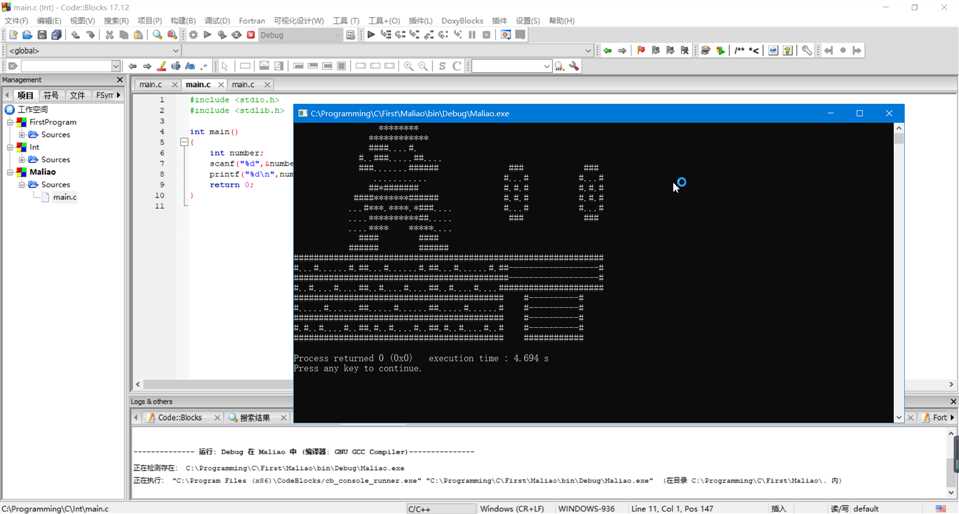Click the New file toolbar icon
Viewport: 959px width, 514px height.
click(x=13, y=35)
